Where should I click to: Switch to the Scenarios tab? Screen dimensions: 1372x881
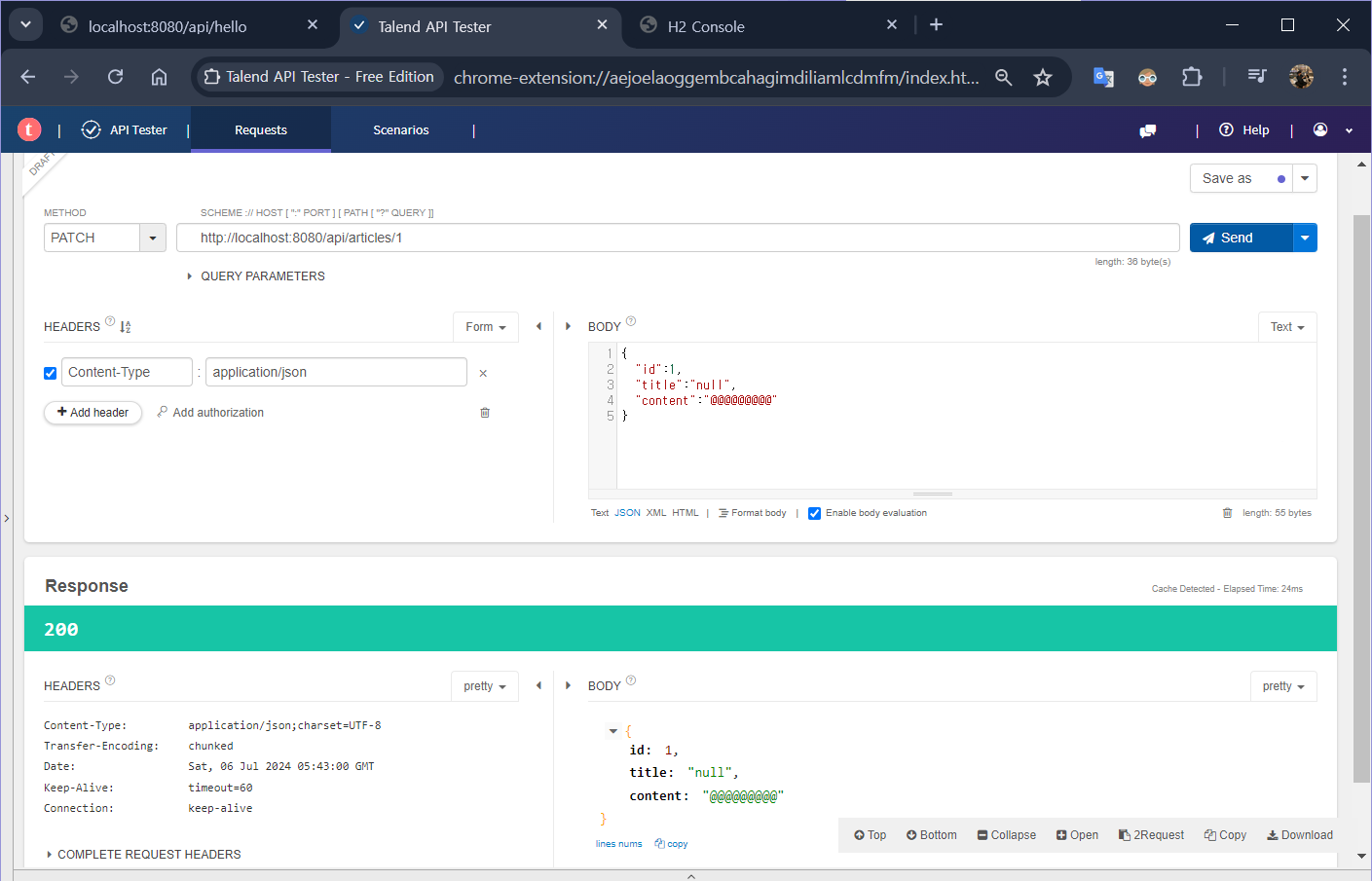[x=401, y=129]
